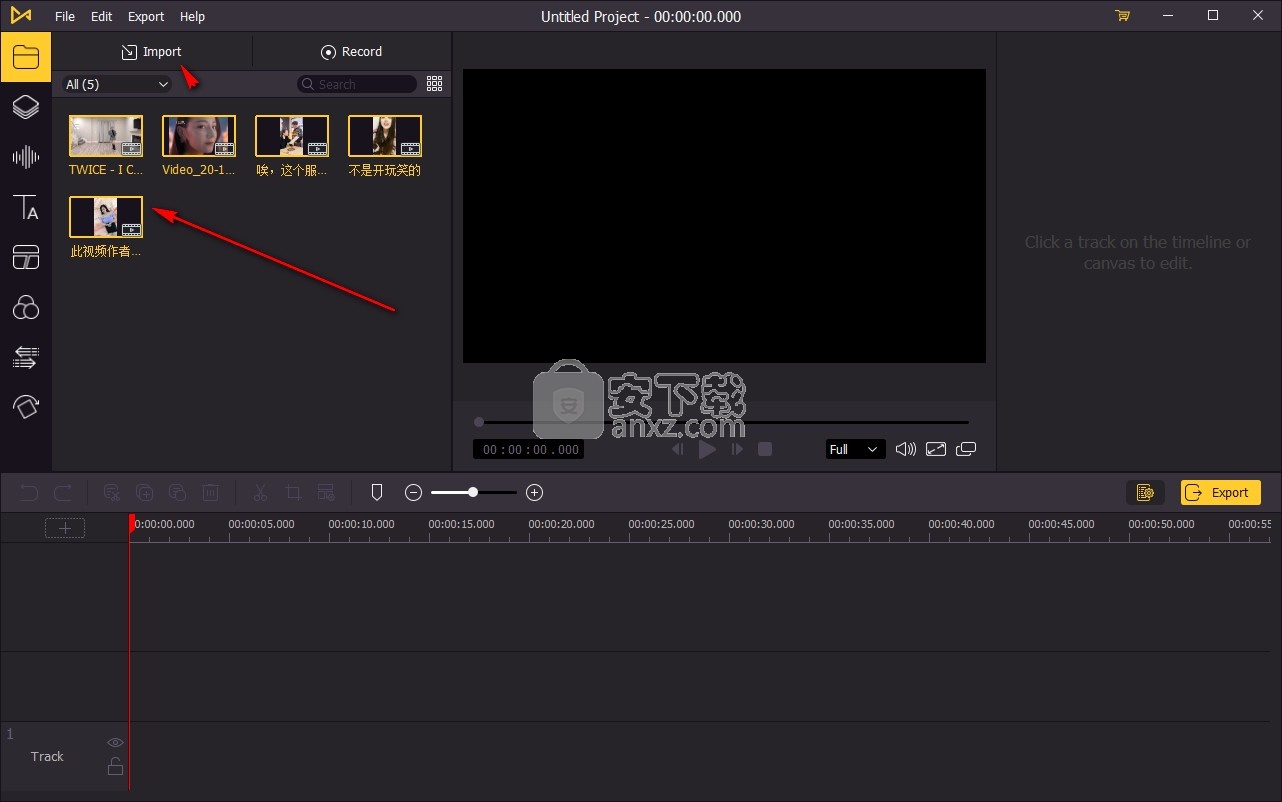This screenshot has height=802, width=1282.
Task: Click the timeline Copy icon
Action: click(x=144, y=492)
